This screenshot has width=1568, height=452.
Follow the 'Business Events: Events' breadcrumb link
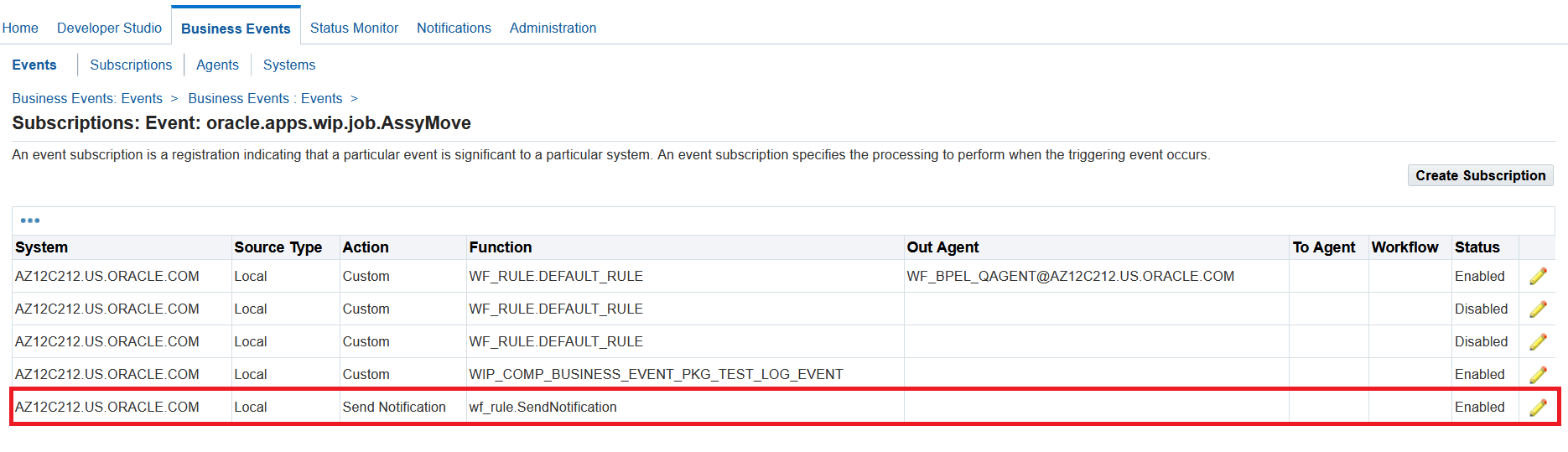coord(87,98)
